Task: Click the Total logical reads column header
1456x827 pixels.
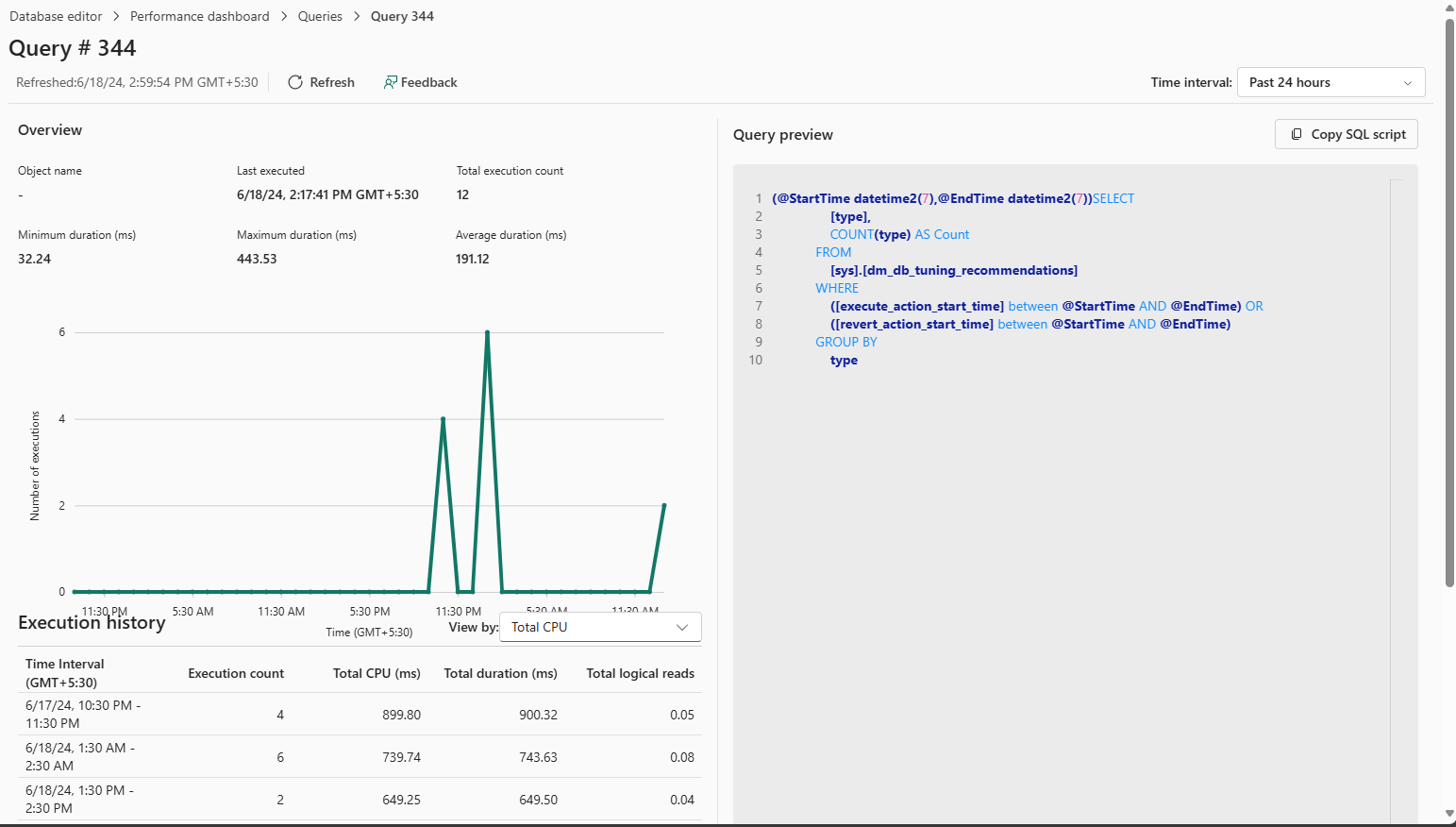Action: tap(640, 673)
